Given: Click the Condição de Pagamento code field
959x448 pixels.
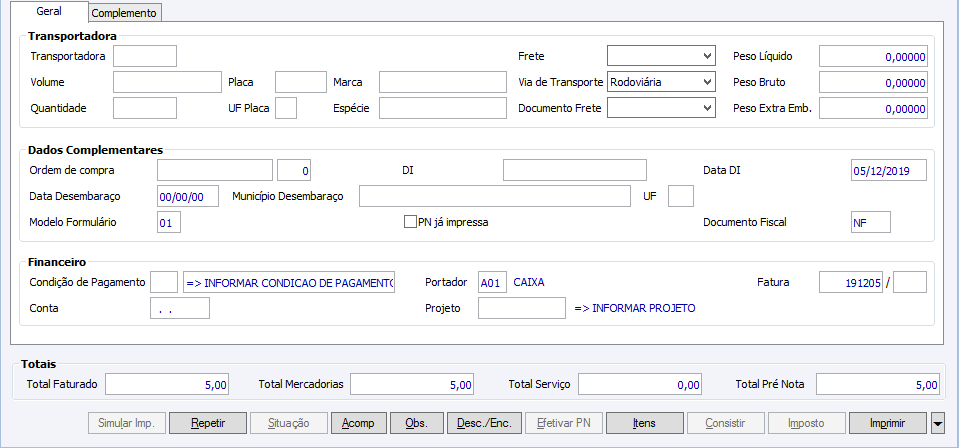Looking at the screenshot, I should point(164,282).
